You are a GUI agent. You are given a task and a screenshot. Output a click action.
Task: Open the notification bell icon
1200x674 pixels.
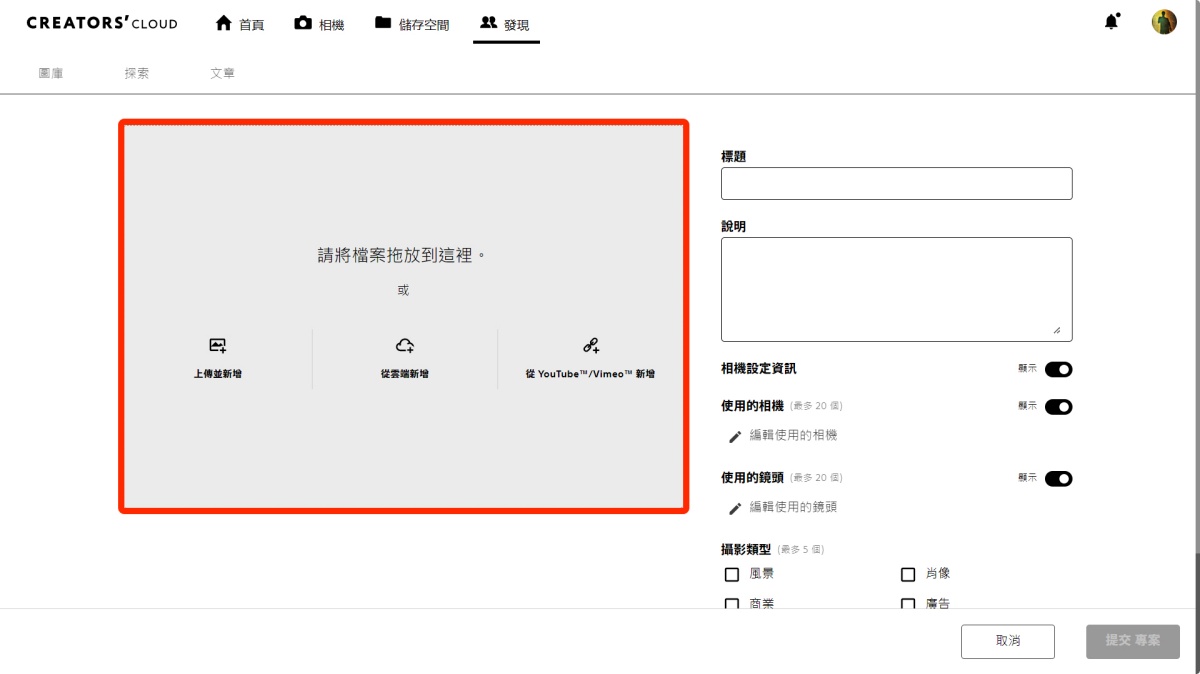1111,20
